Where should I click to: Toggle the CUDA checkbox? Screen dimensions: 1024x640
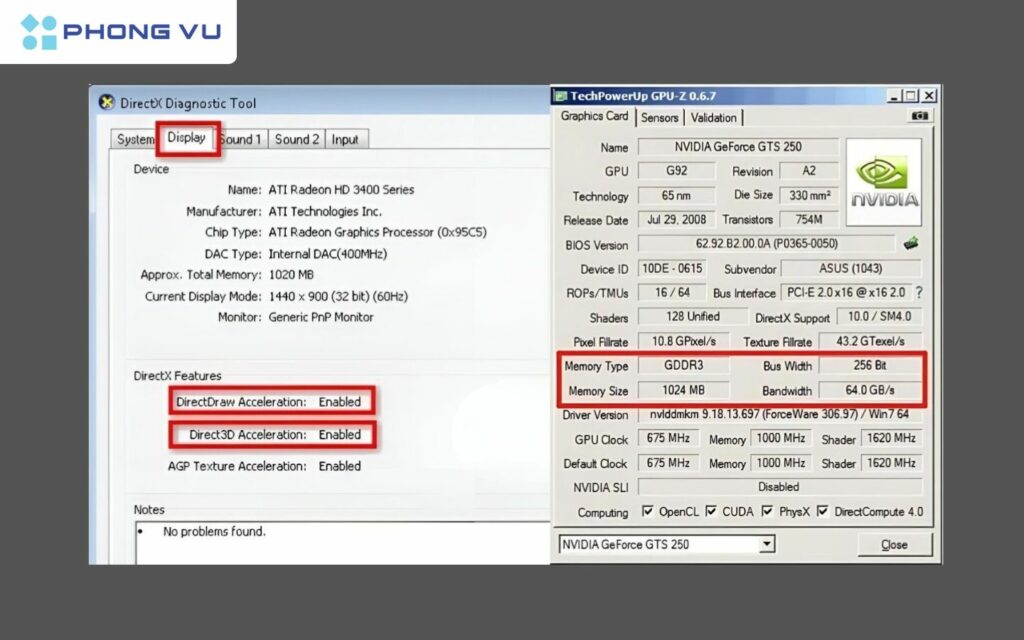pyautogui.click(x=710, y=511)
